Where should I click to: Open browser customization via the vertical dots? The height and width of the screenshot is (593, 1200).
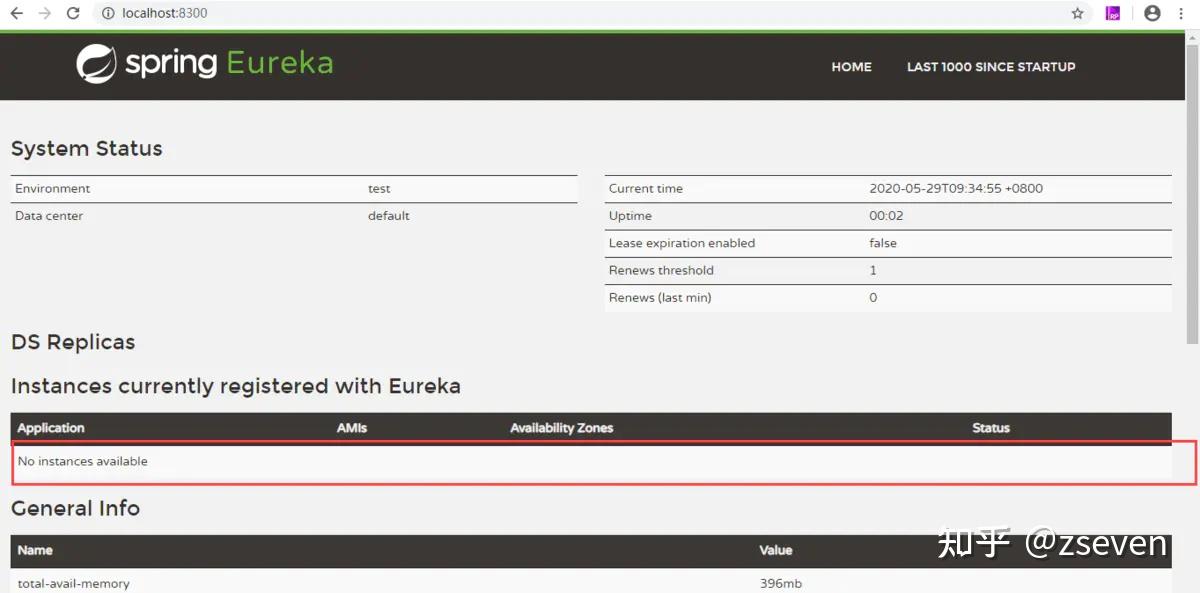[1182, 13]
